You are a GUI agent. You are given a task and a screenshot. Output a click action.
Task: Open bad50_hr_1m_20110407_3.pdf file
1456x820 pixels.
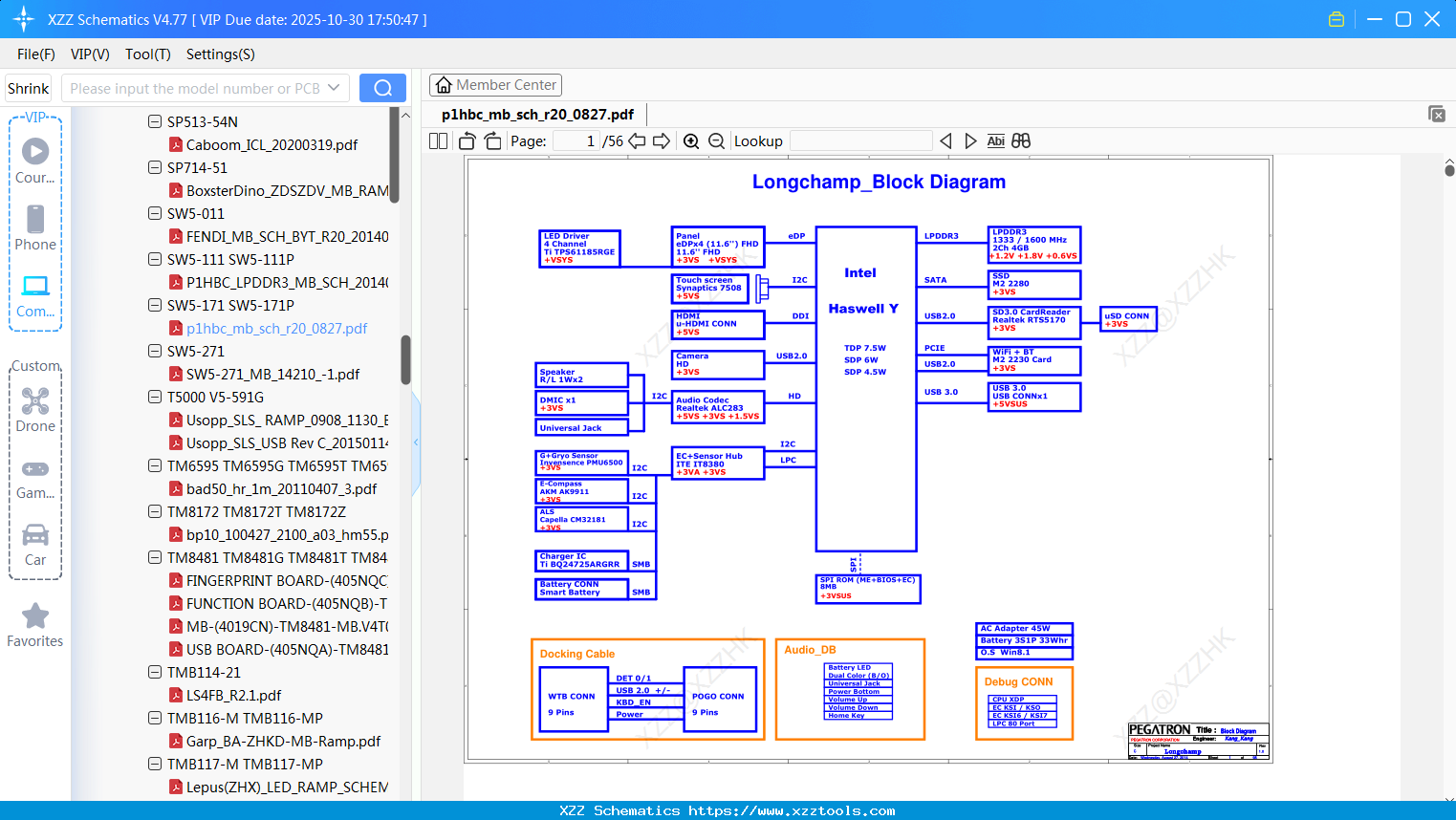point(281,488)
